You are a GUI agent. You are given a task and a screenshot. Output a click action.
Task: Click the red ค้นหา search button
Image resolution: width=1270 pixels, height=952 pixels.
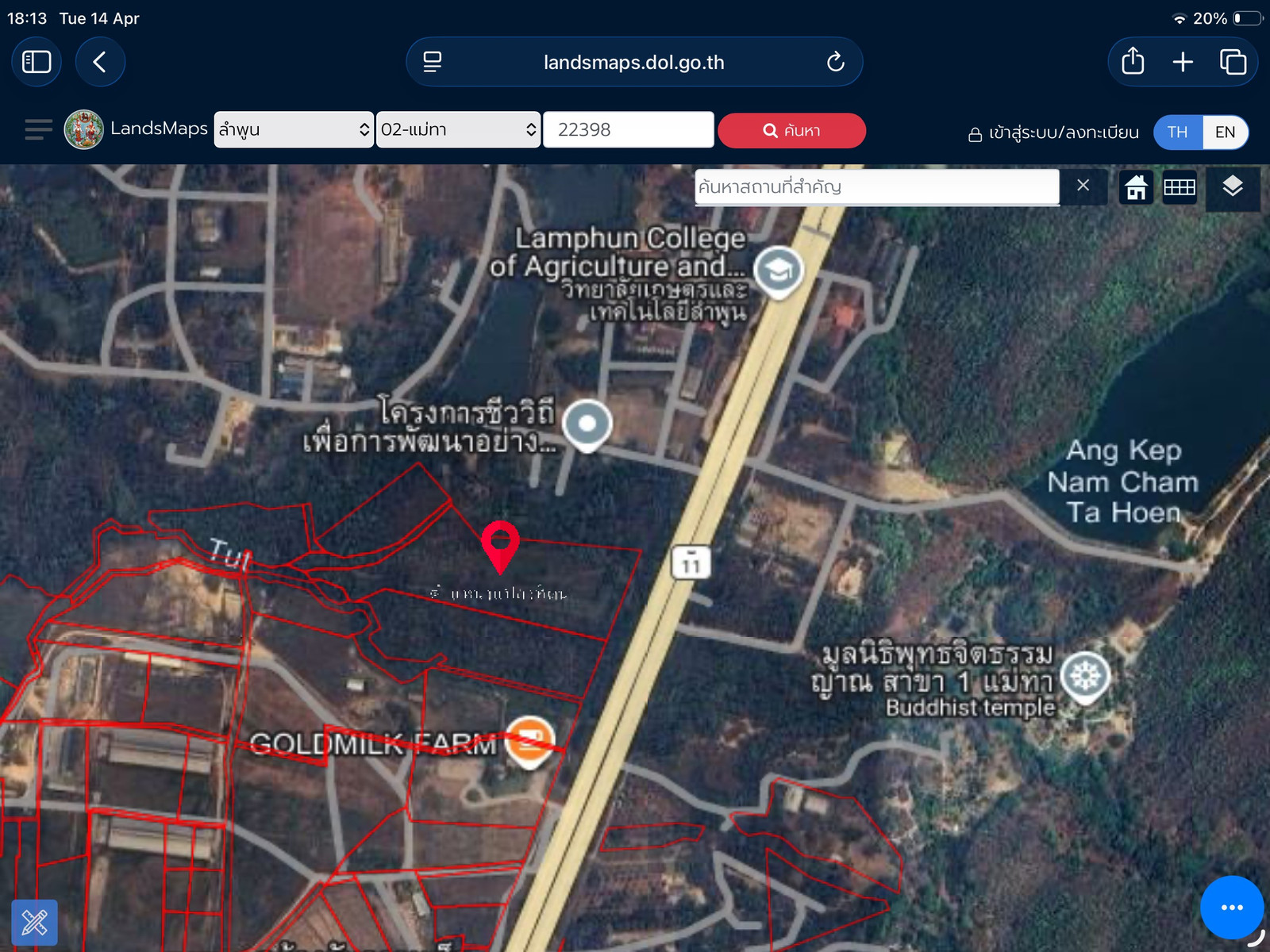pos(791,130)
